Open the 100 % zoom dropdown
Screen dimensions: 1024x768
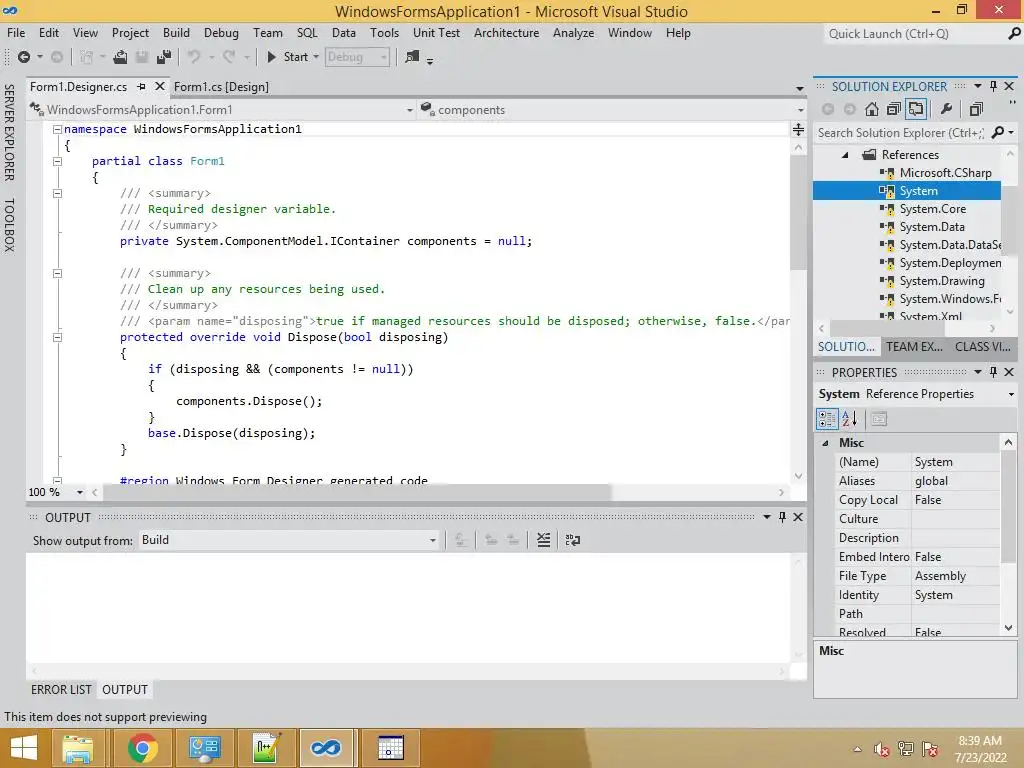coord(80,492)
